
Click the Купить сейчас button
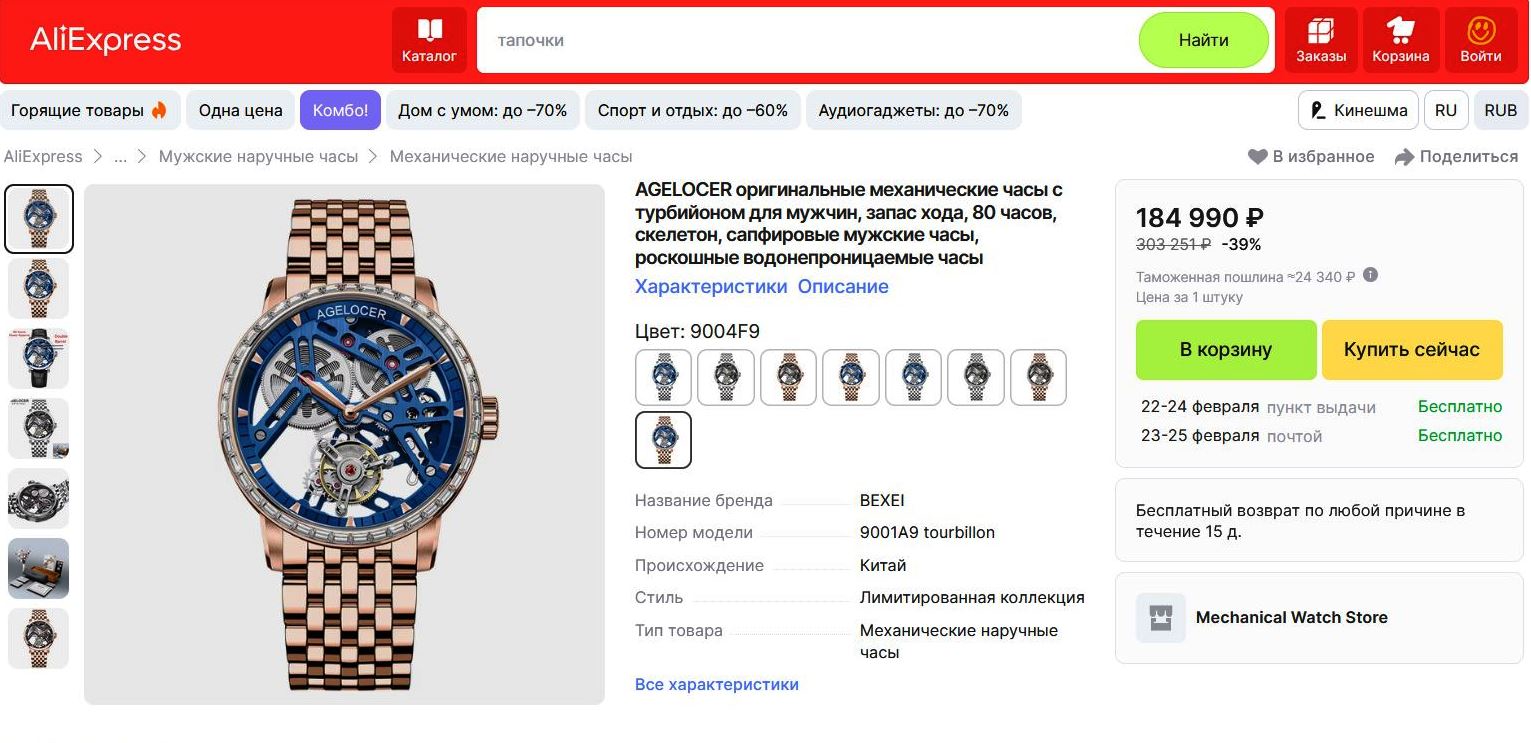click(x=1412, y=350)
